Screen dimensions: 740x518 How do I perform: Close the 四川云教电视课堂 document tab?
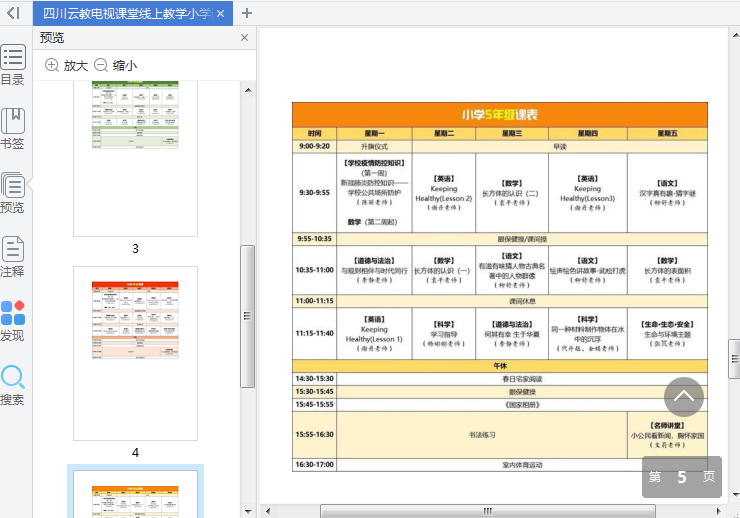click(x=221, y=14)
